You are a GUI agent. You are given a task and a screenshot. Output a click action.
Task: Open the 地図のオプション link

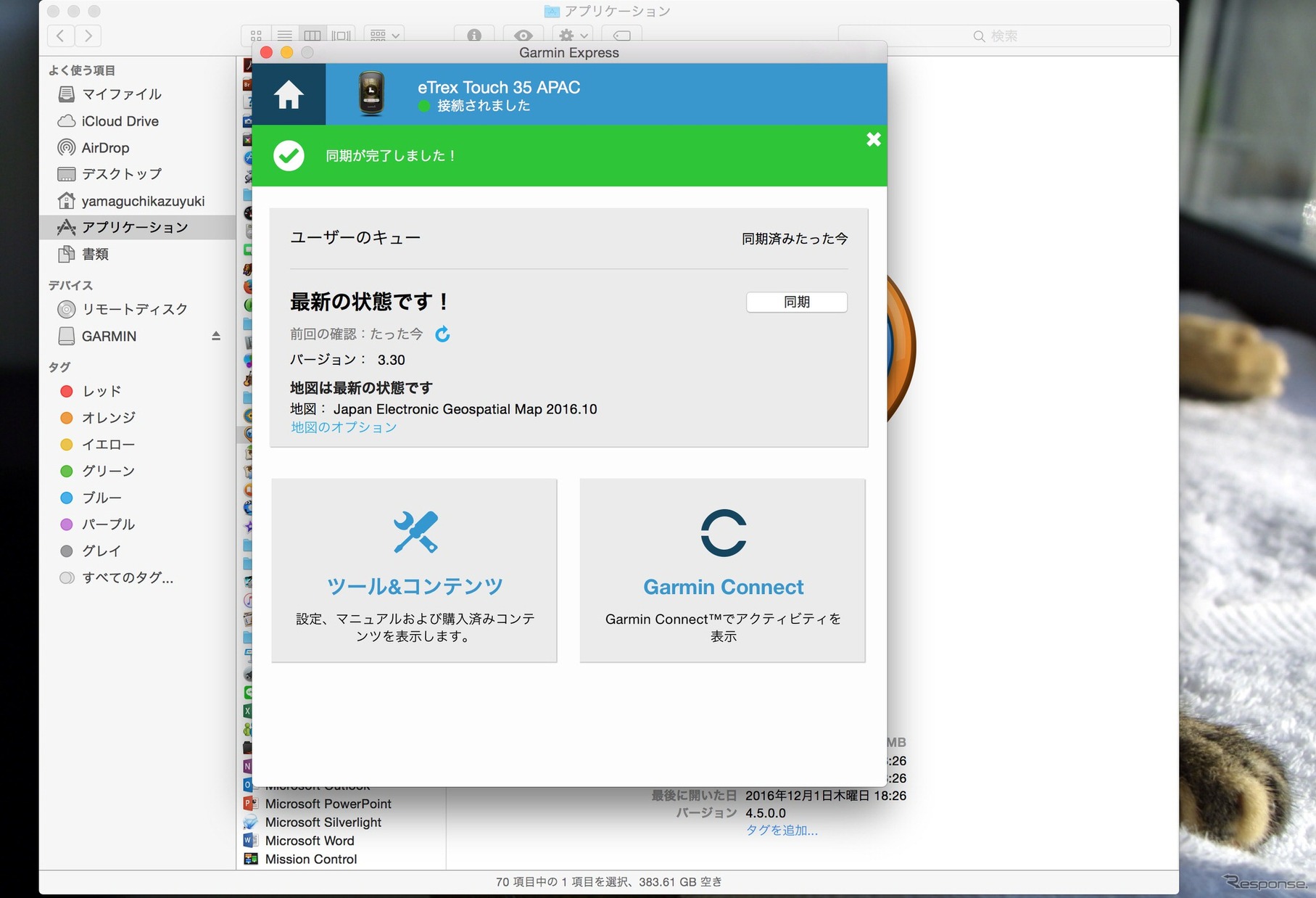344,427
